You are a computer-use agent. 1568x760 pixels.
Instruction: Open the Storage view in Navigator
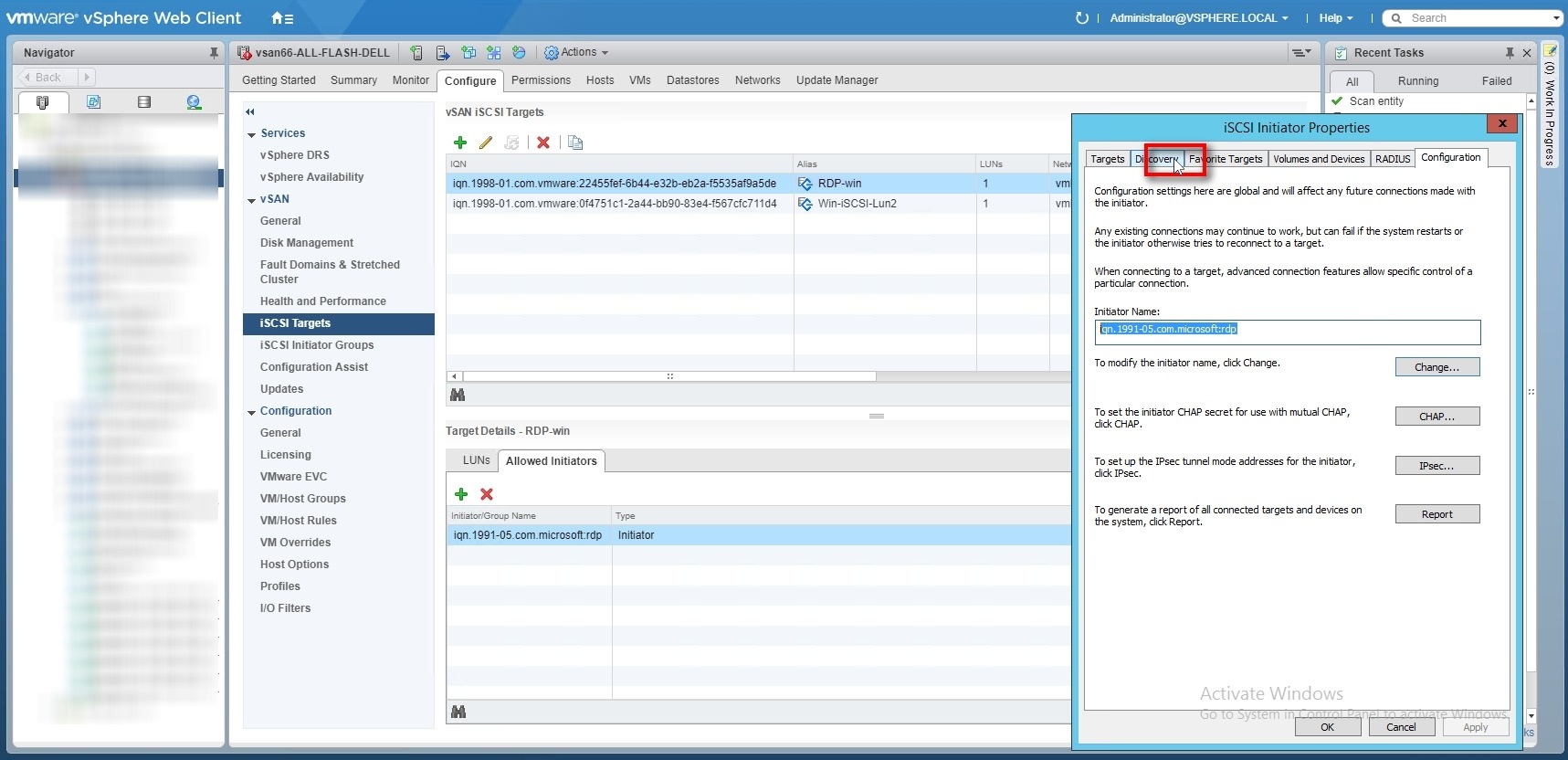(x=143, y=102)
